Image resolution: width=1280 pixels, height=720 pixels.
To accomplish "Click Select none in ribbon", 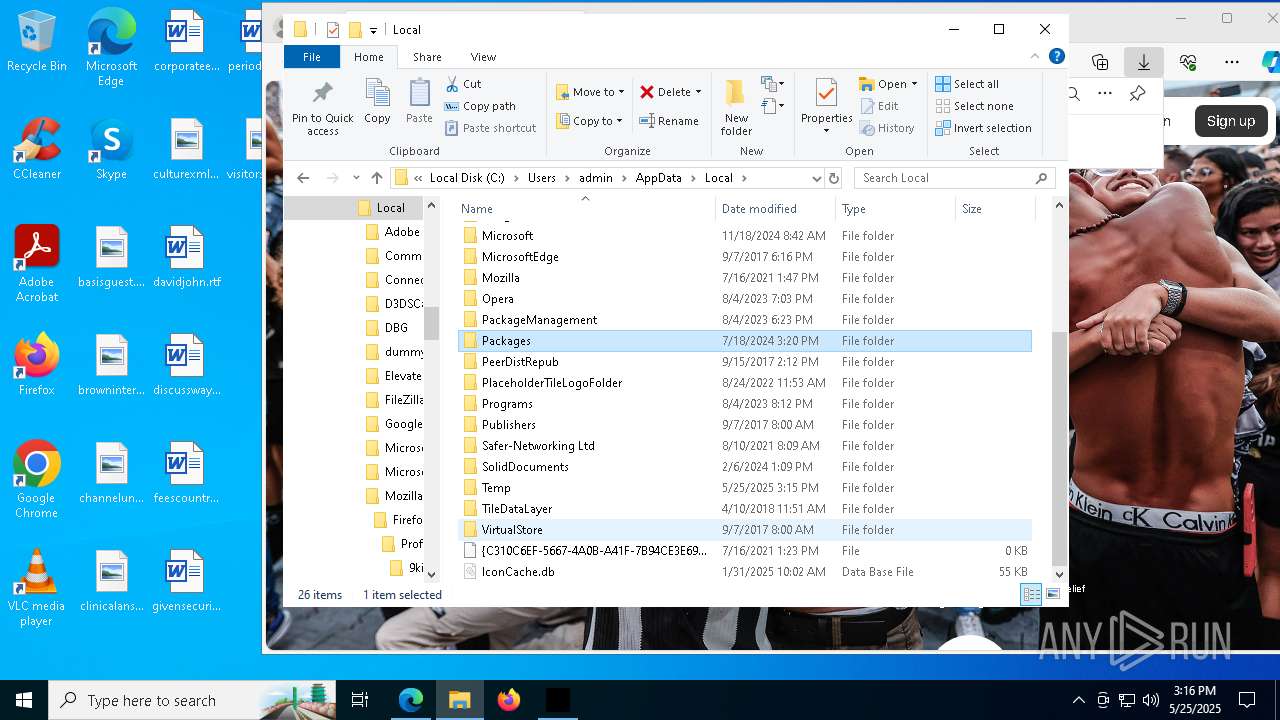I will (x=974, y=106).
